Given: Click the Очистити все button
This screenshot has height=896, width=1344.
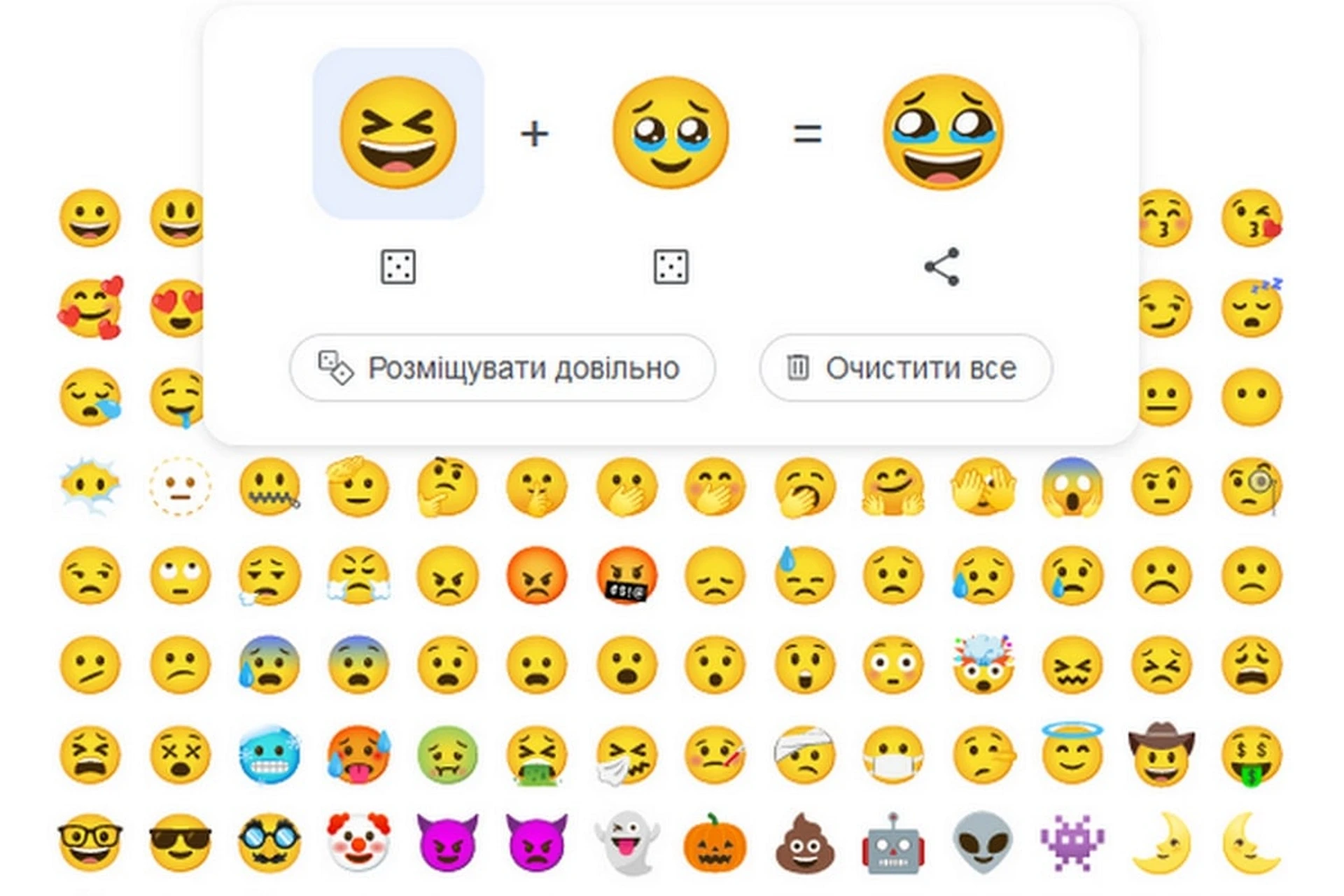Looking at the screenshot, I should click(x=906, y=367).
